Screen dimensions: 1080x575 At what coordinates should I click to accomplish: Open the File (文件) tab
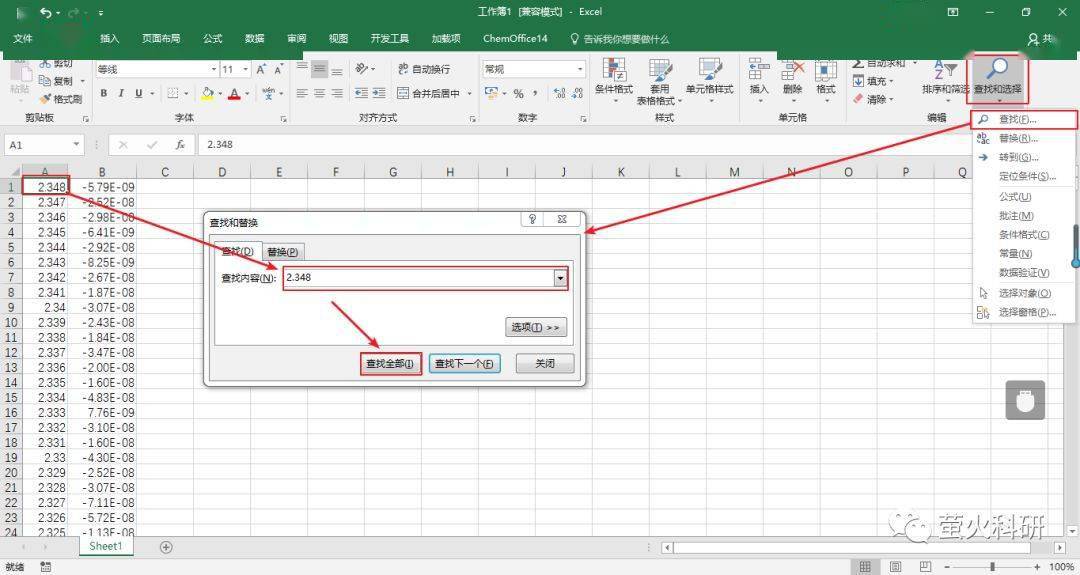pos(23,39)
